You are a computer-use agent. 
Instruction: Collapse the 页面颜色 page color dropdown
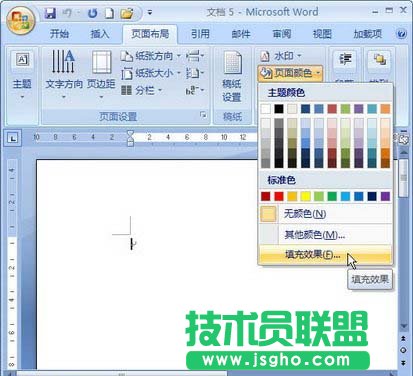tap(290, 73)
